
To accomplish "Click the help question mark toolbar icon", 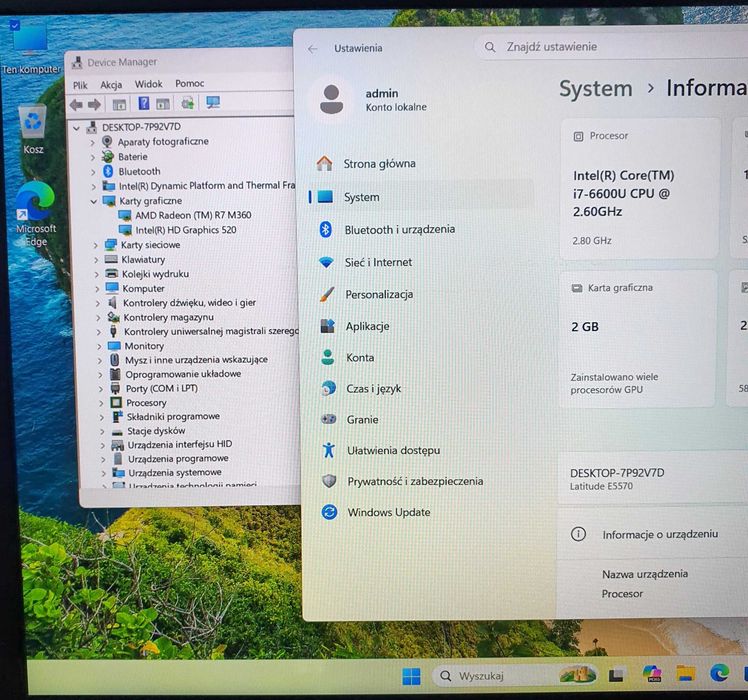I will point(144,103).
